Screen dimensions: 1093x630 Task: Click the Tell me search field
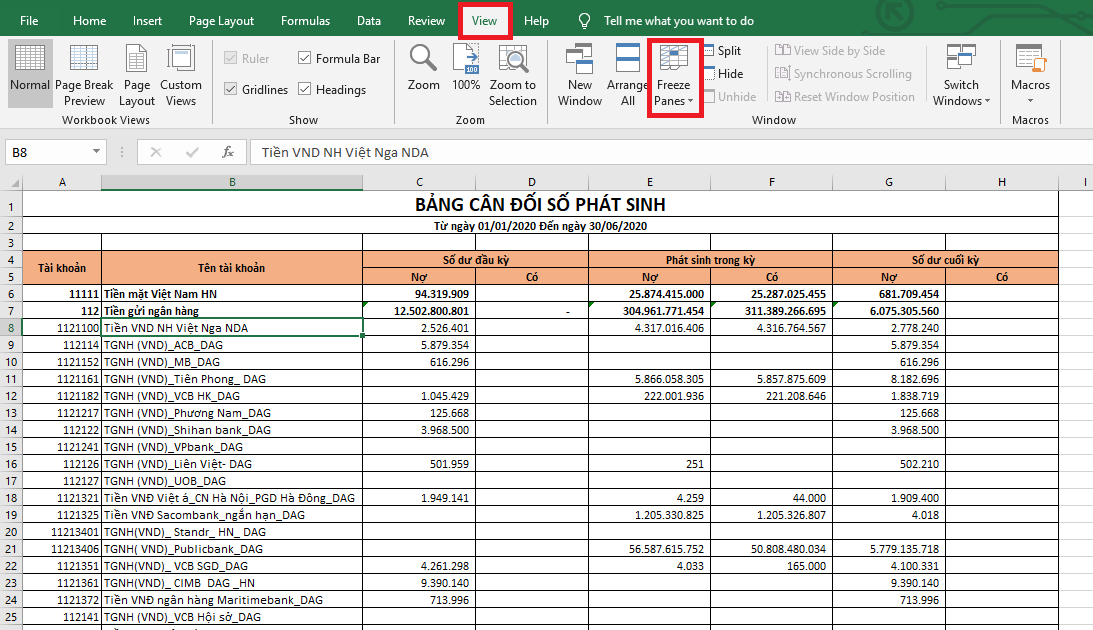678,21
